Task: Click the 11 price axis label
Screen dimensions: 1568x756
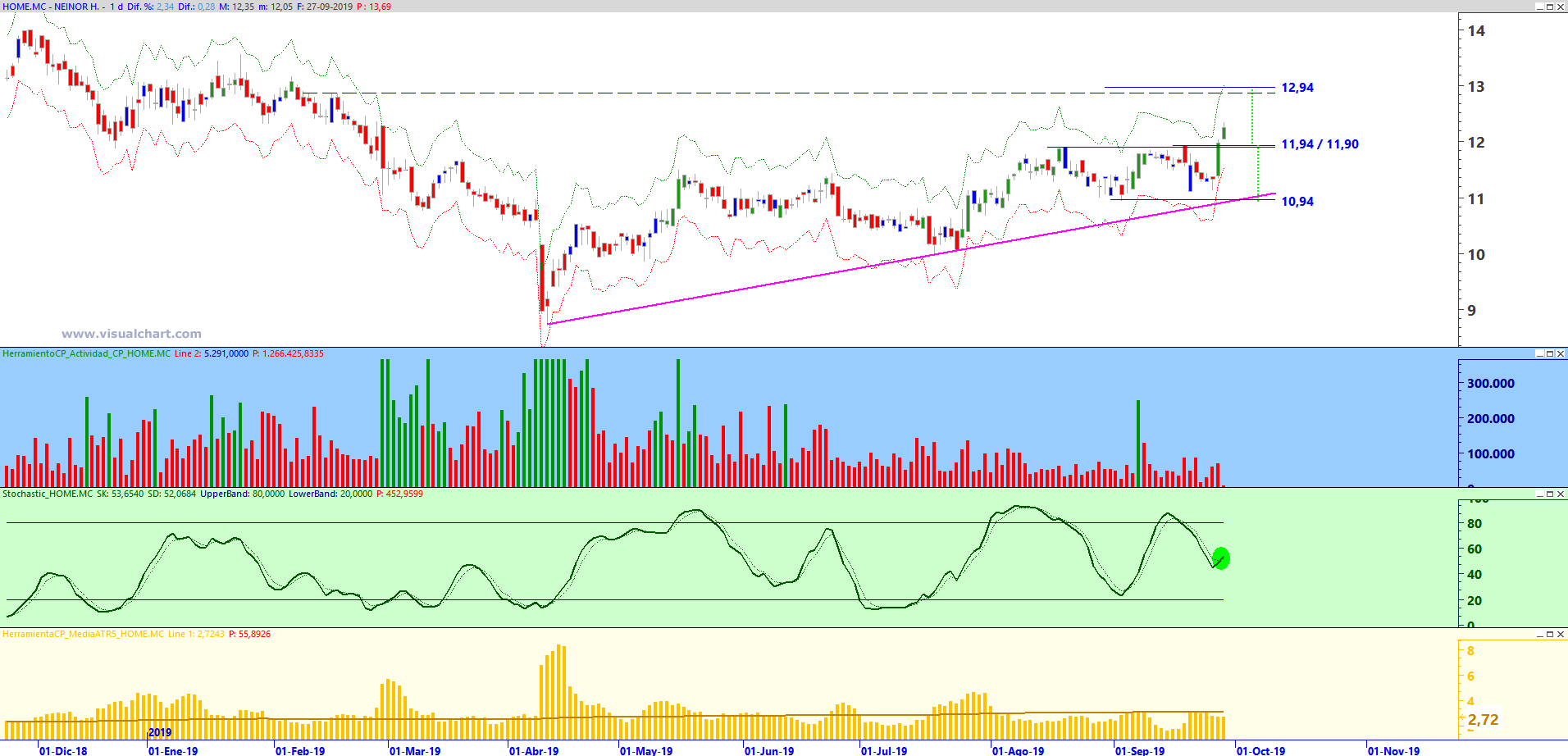Action: 1476,199
